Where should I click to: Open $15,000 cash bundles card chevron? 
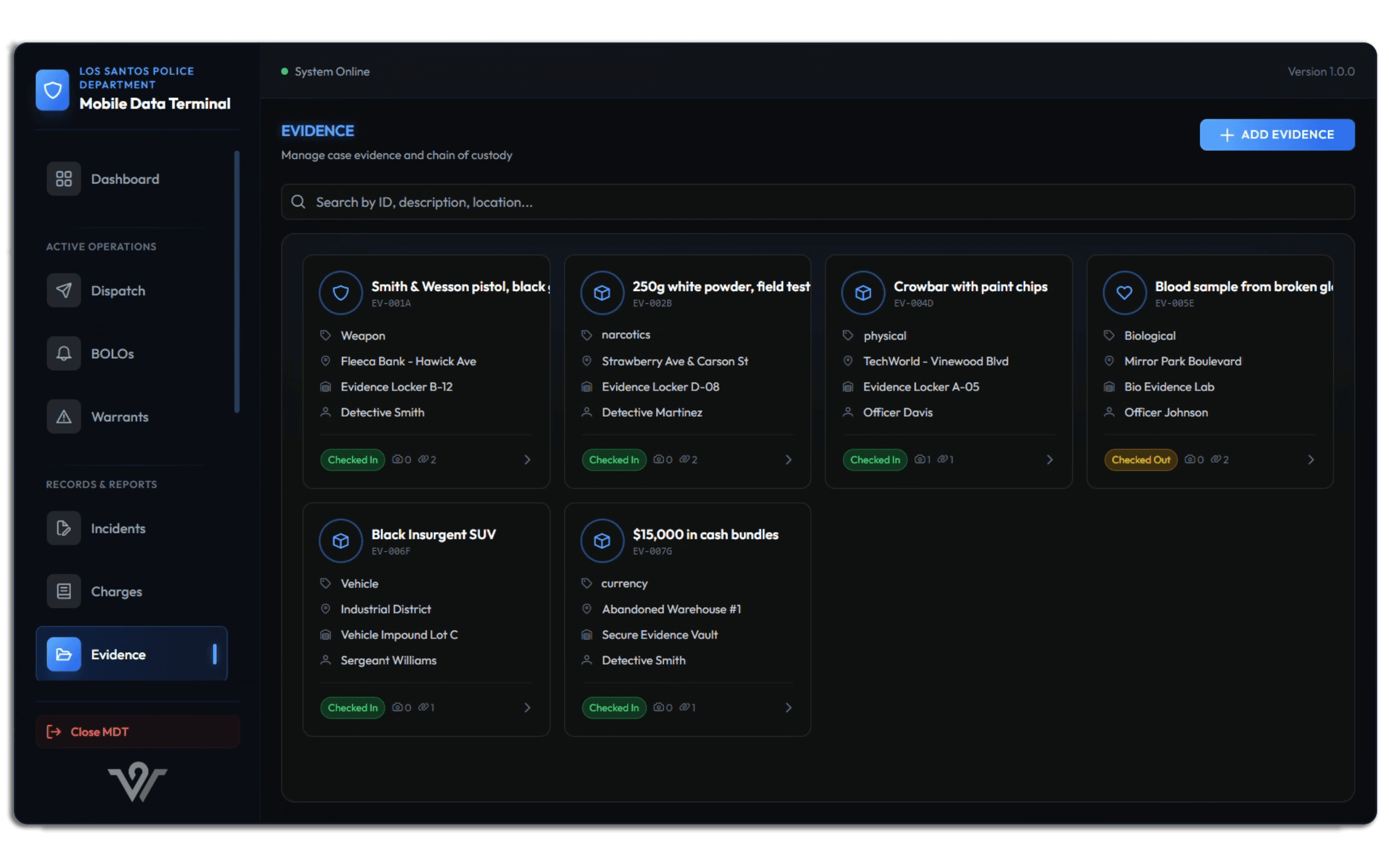point(788,708)
